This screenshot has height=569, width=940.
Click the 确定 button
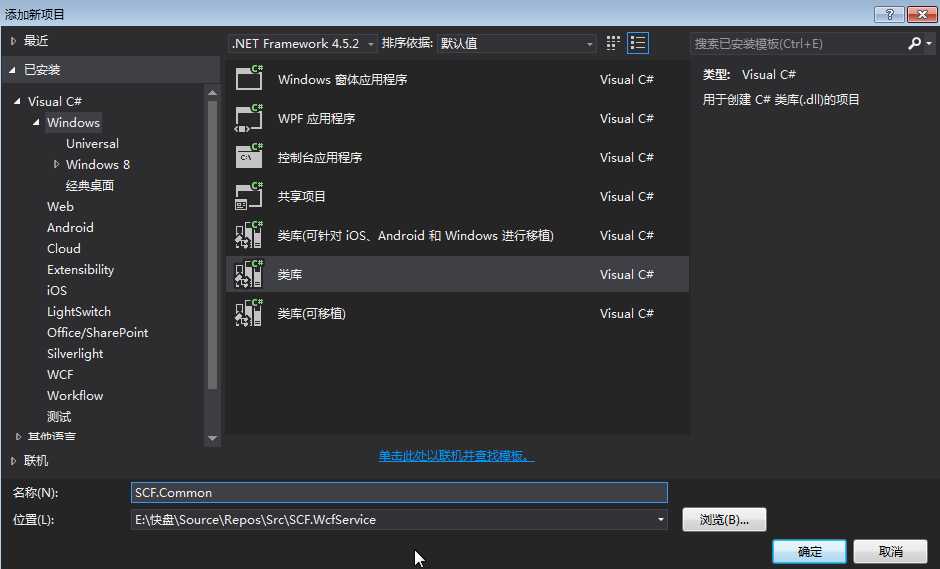(809, 551)
